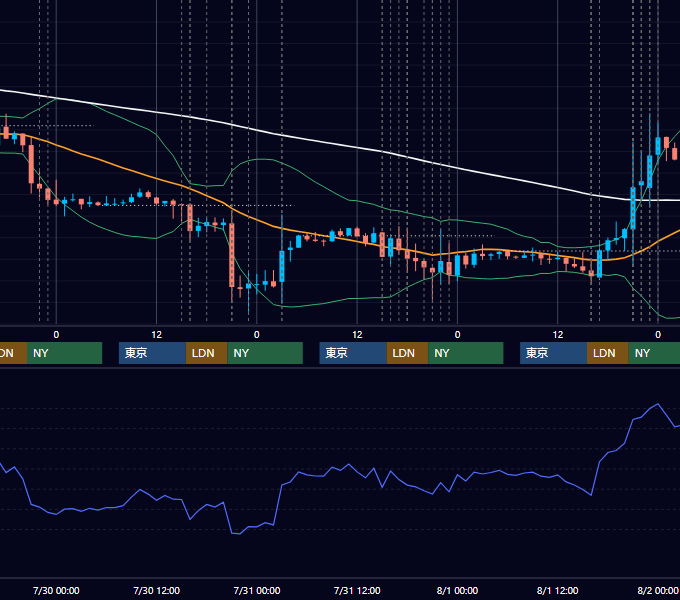Select the LDN session block for 7/30
The height and width of the screenshot is (600, 680).
(206, 353)
